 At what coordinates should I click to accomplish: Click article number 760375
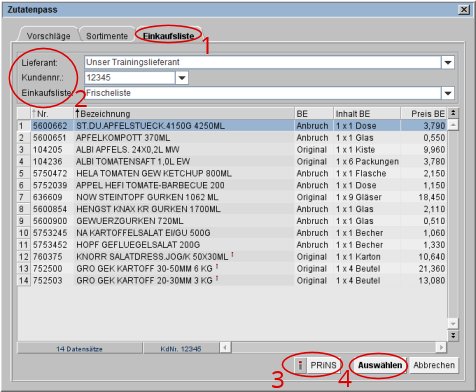click(x=47, y=257)
